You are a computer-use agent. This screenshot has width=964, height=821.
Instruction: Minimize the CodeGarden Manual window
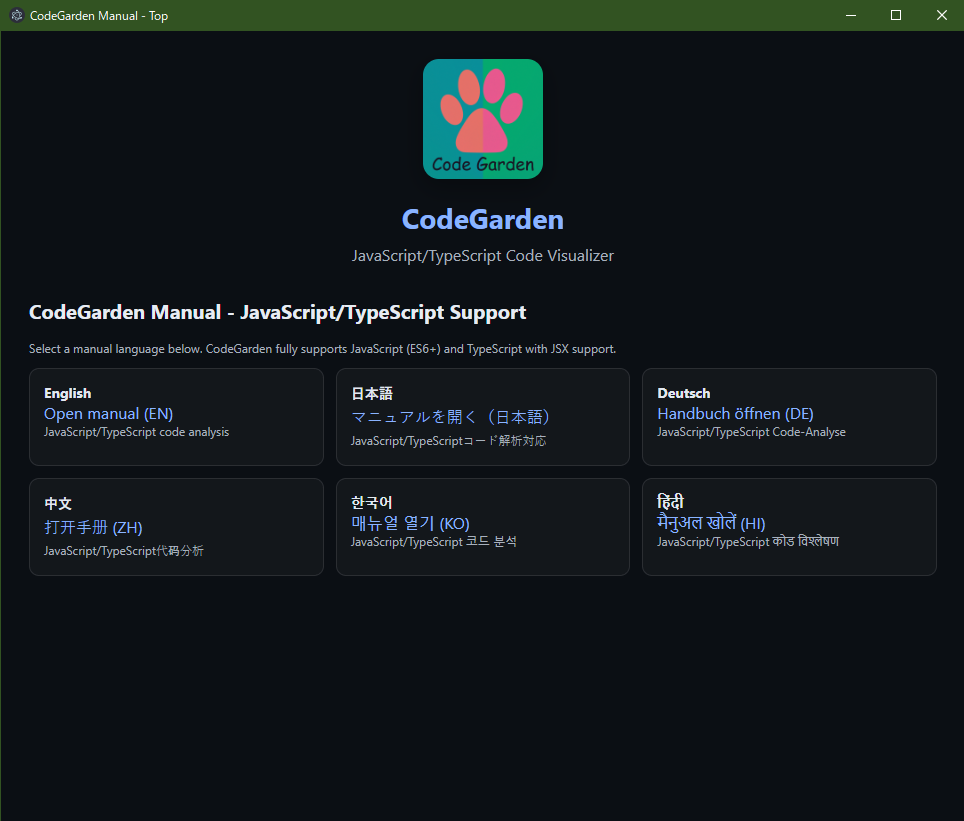pos(851,15)
